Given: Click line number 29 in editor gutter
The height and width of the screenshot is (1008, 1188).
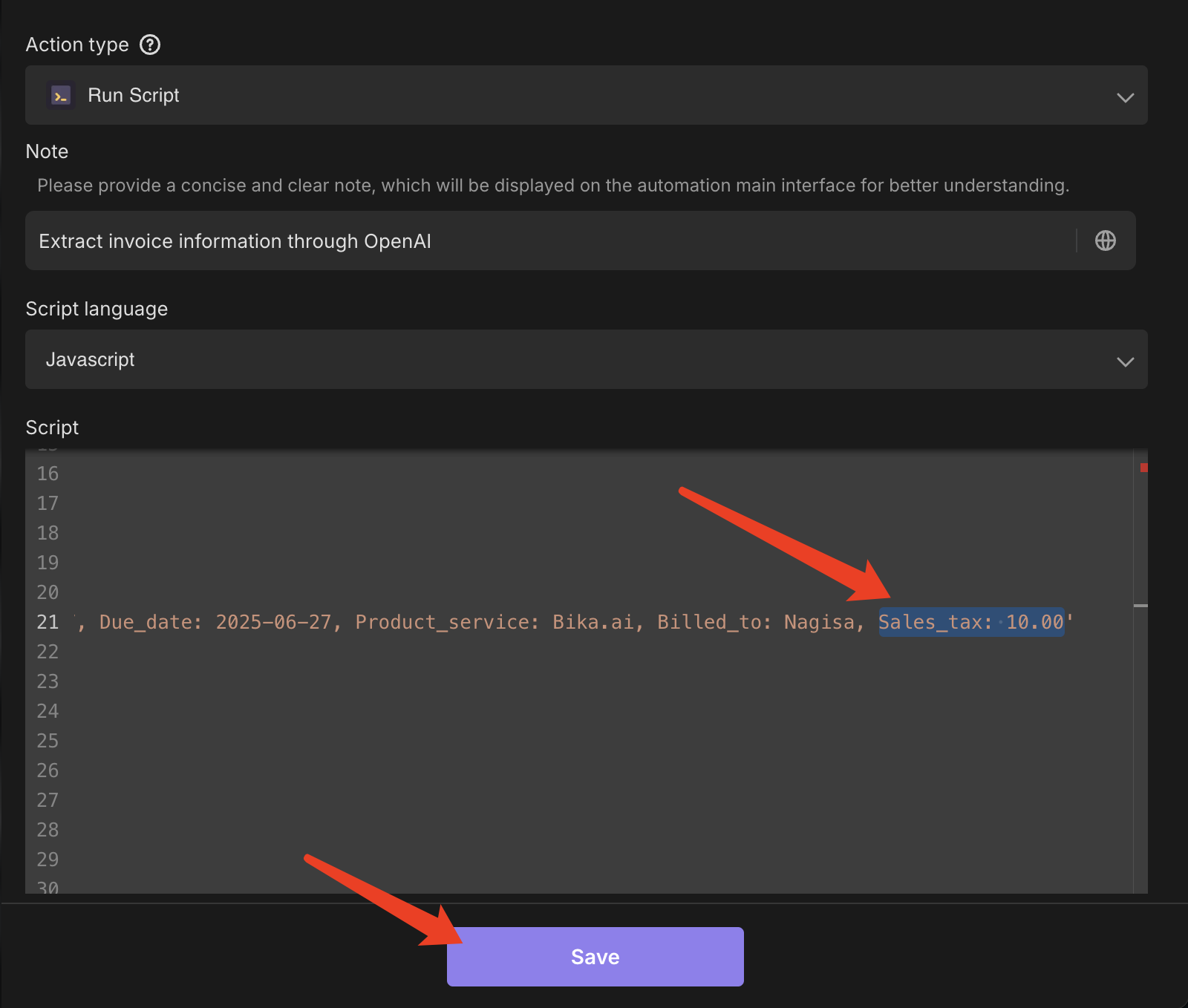Looking at the screenshot, I should coord(48,860).
